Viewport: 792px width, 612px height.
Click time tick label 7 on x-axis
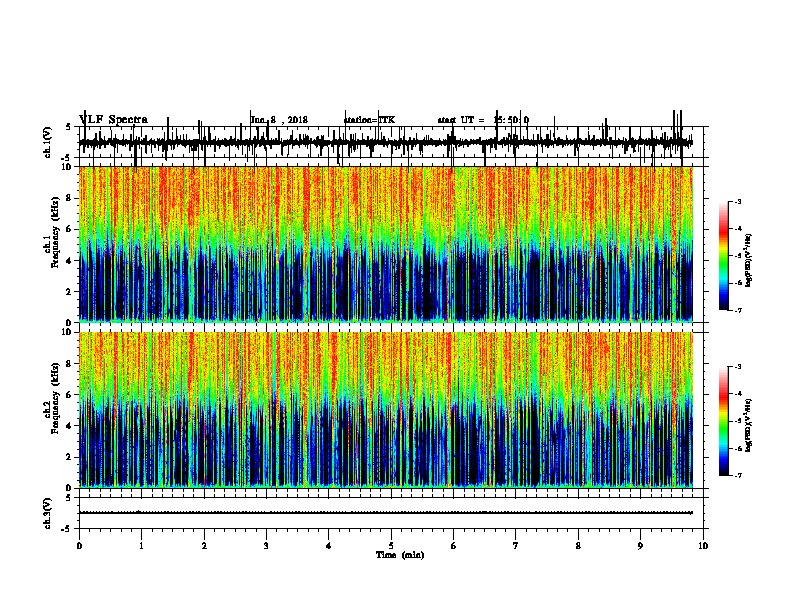coord(516,546)
